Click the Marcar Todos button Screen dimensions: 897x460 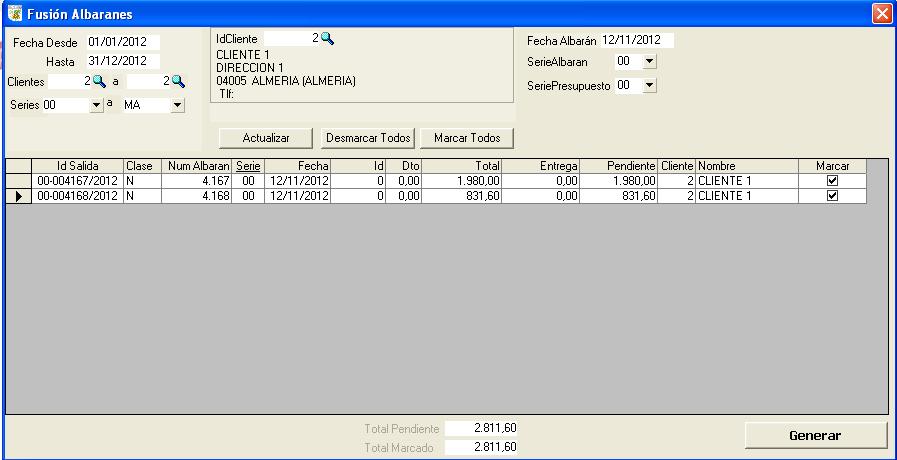pos(467,138)
